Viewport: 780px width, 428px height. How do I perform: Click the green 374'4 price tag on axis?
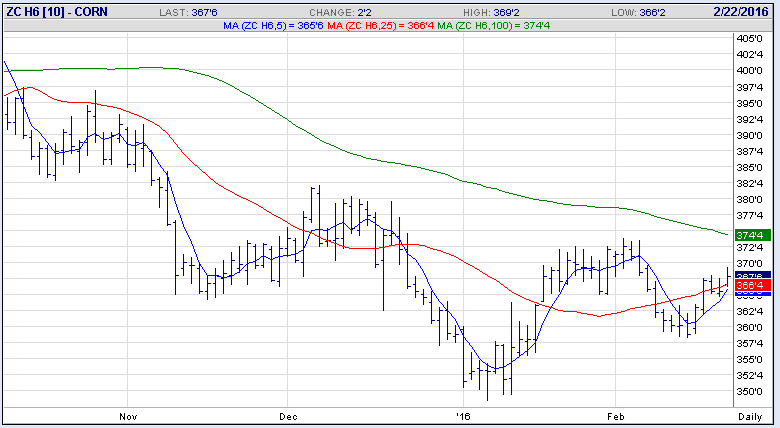[750, 235]
